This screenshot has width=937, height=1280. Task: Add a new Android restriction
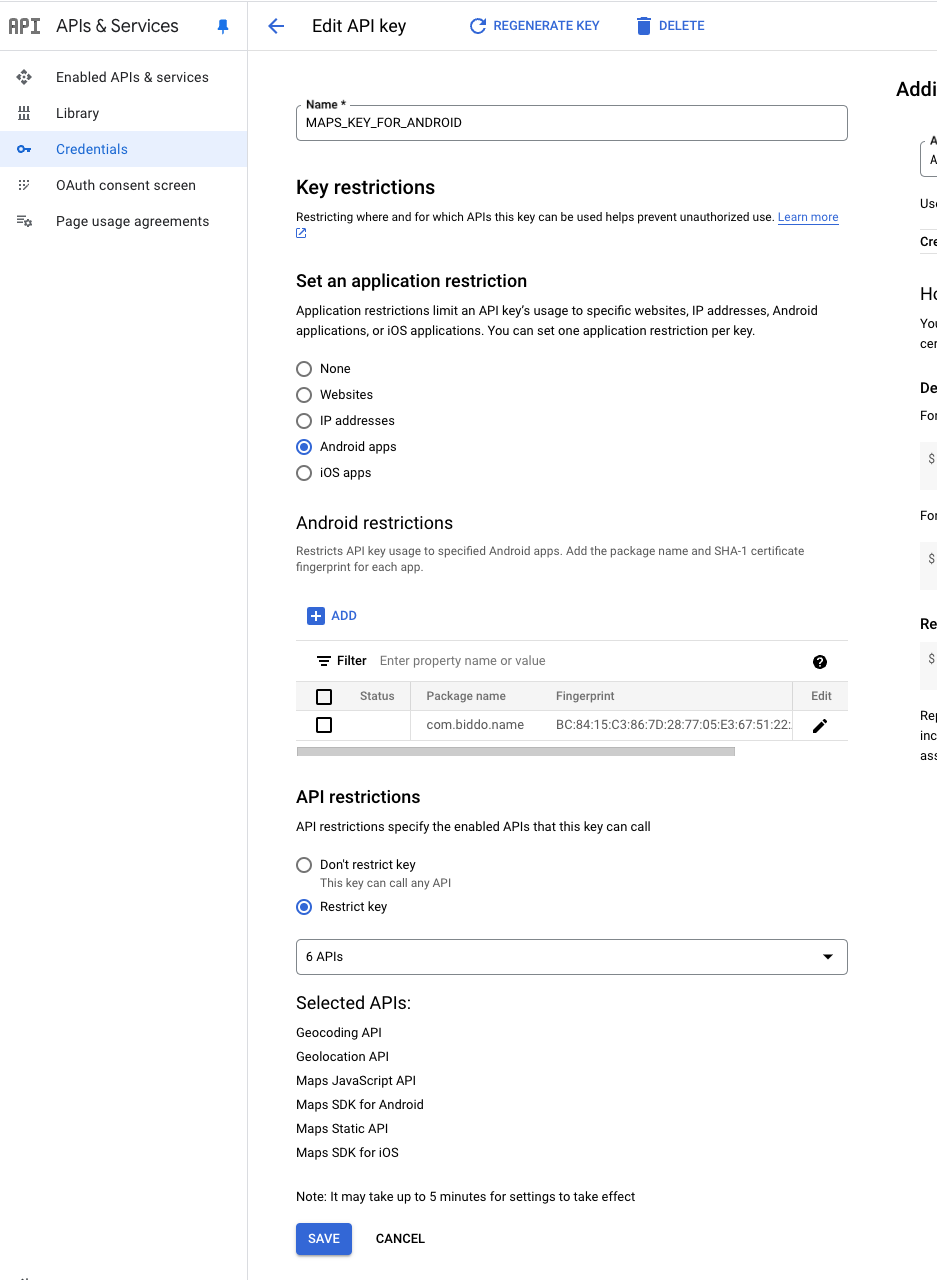coord(332,616)
